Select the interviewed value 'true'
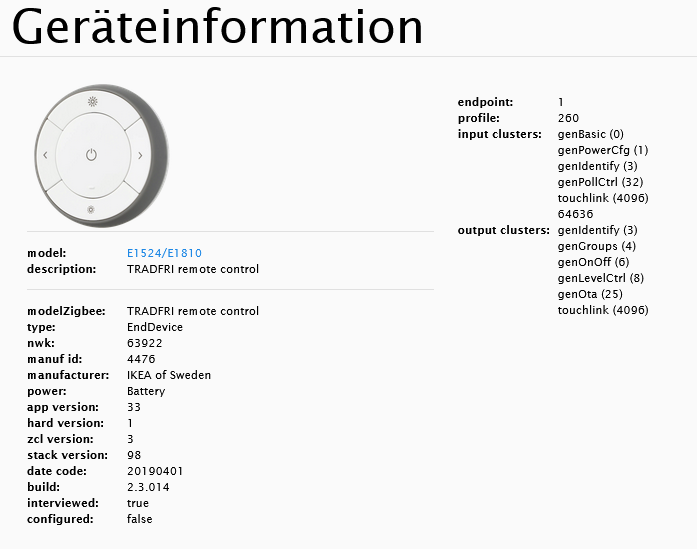Screen dimensions: 697x549 click(x=138, y=503)
